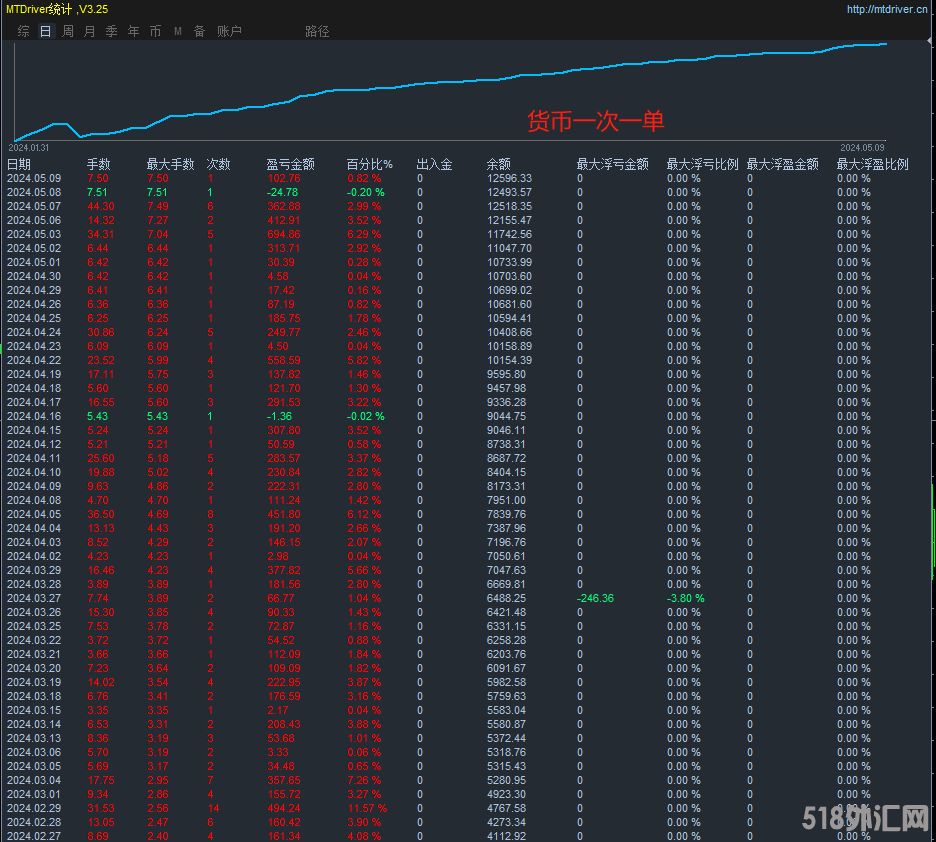
Task: Click the 最大浮亏比例 column header
Action: click(x=703, y=164)
